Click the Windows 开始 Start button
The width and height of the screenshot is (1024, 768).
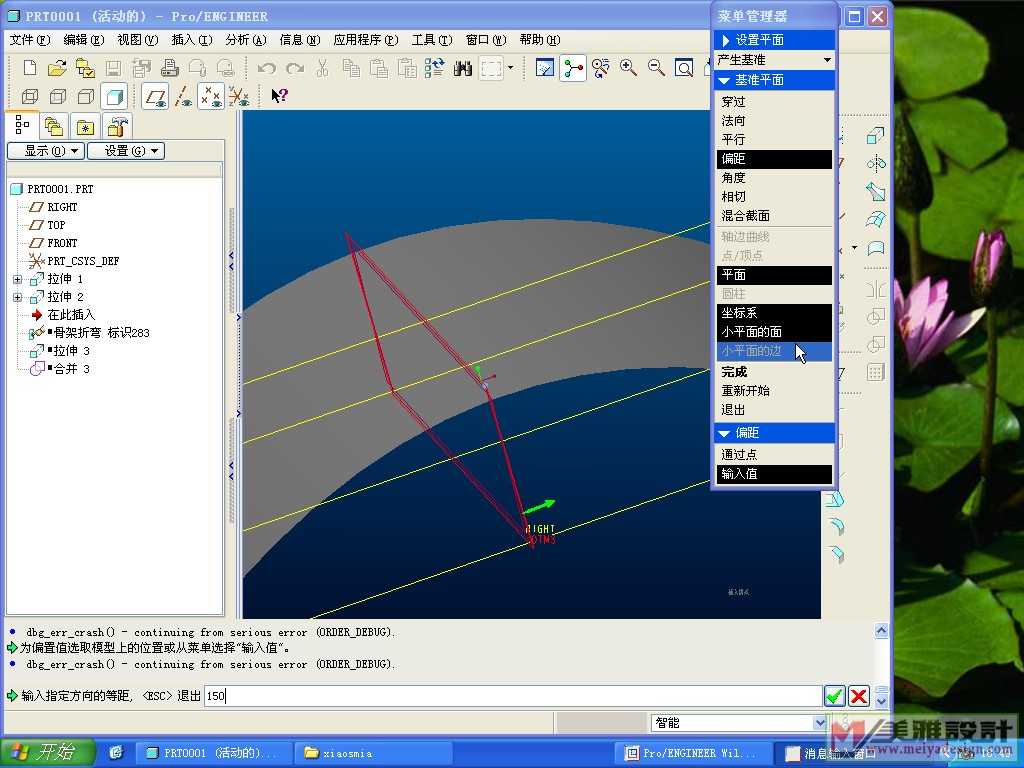pyautogui.click(x=48, y=752)
